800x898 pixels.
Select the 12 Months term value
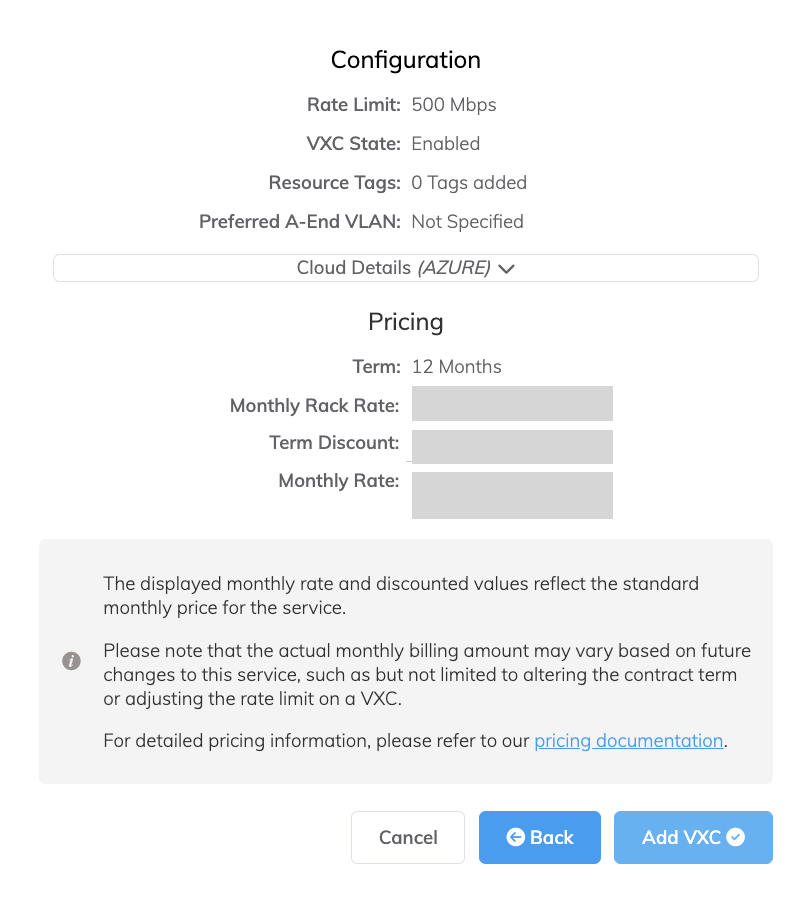pyautogui.click(x=457, y=366)
